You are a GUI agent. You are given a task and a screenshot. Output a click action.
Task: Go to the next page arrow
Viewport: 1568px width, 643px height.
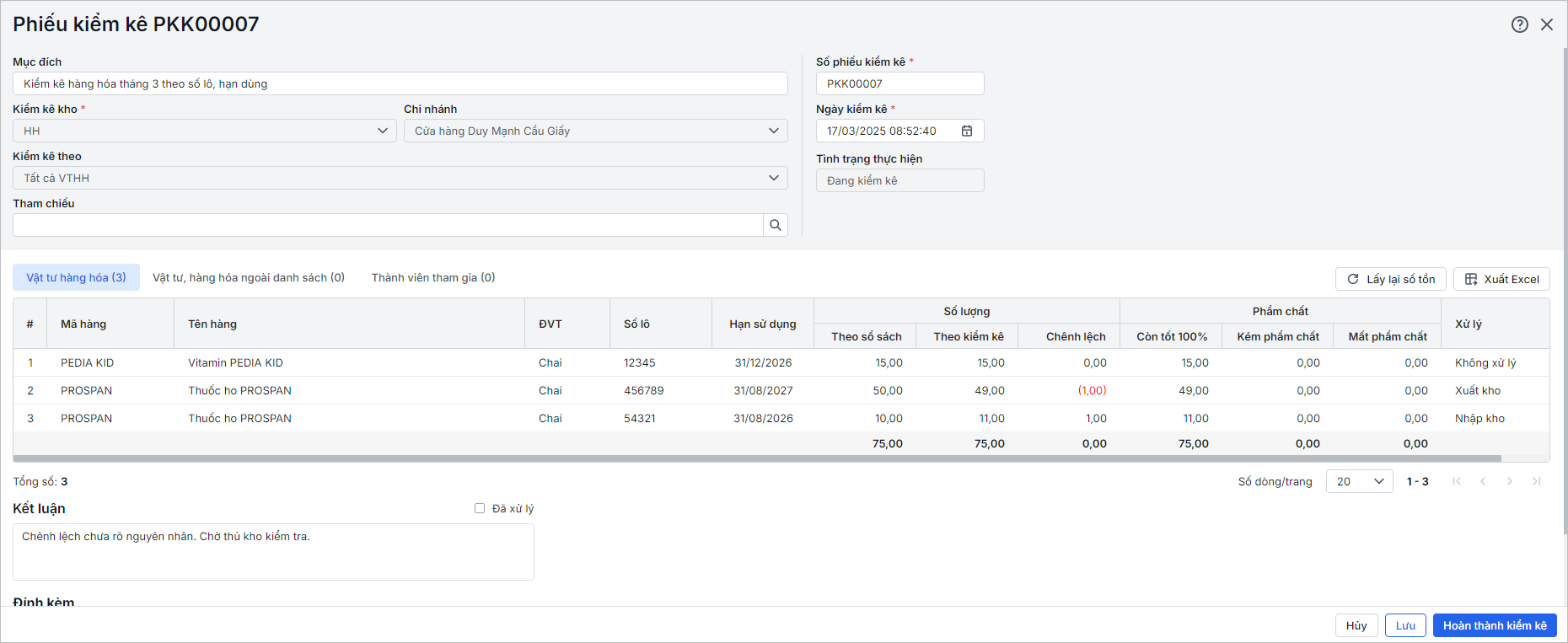point(1509,481)
